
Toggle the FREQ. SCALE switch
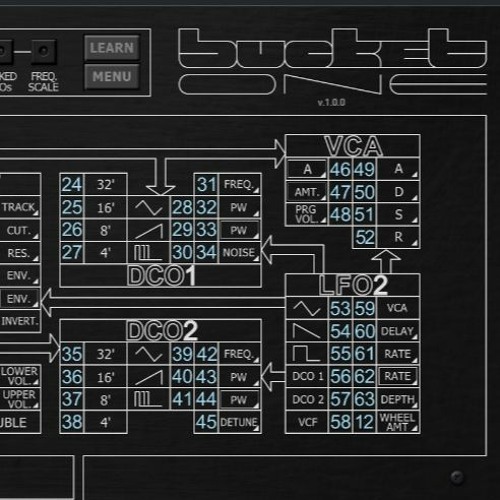(x=43, y=51)
